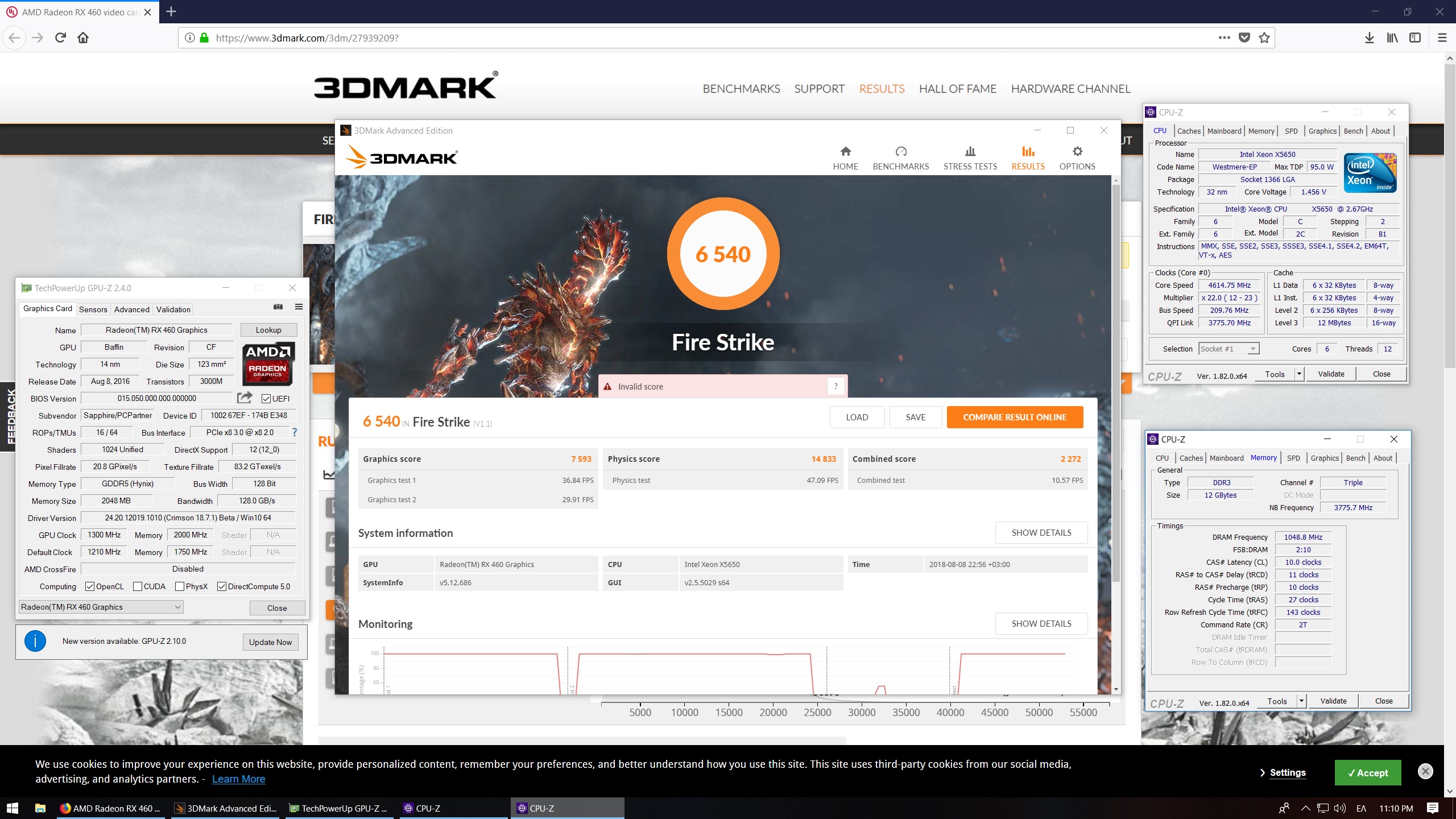Open the browser library icon
This screenshot has height=819, width=1456.
click(x=1392, y=38)
